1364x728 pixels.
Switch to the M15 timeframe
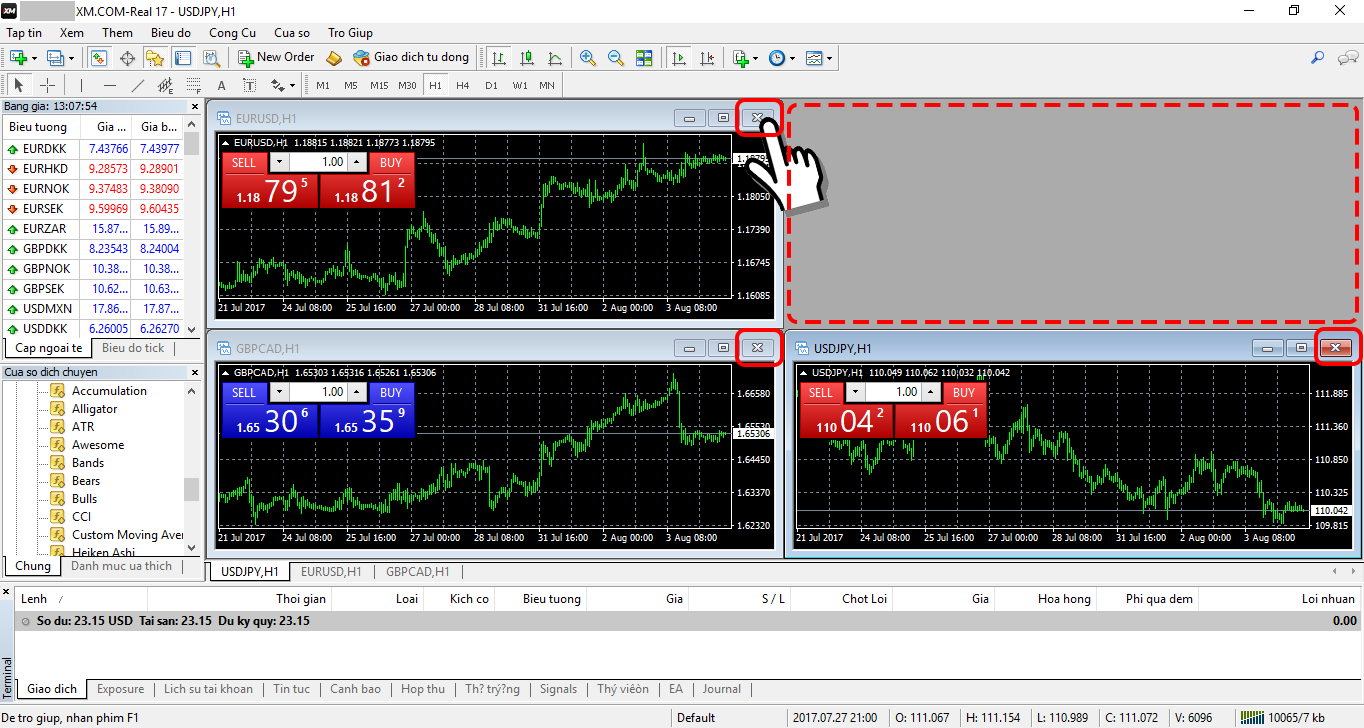click(x=379, y=85)
